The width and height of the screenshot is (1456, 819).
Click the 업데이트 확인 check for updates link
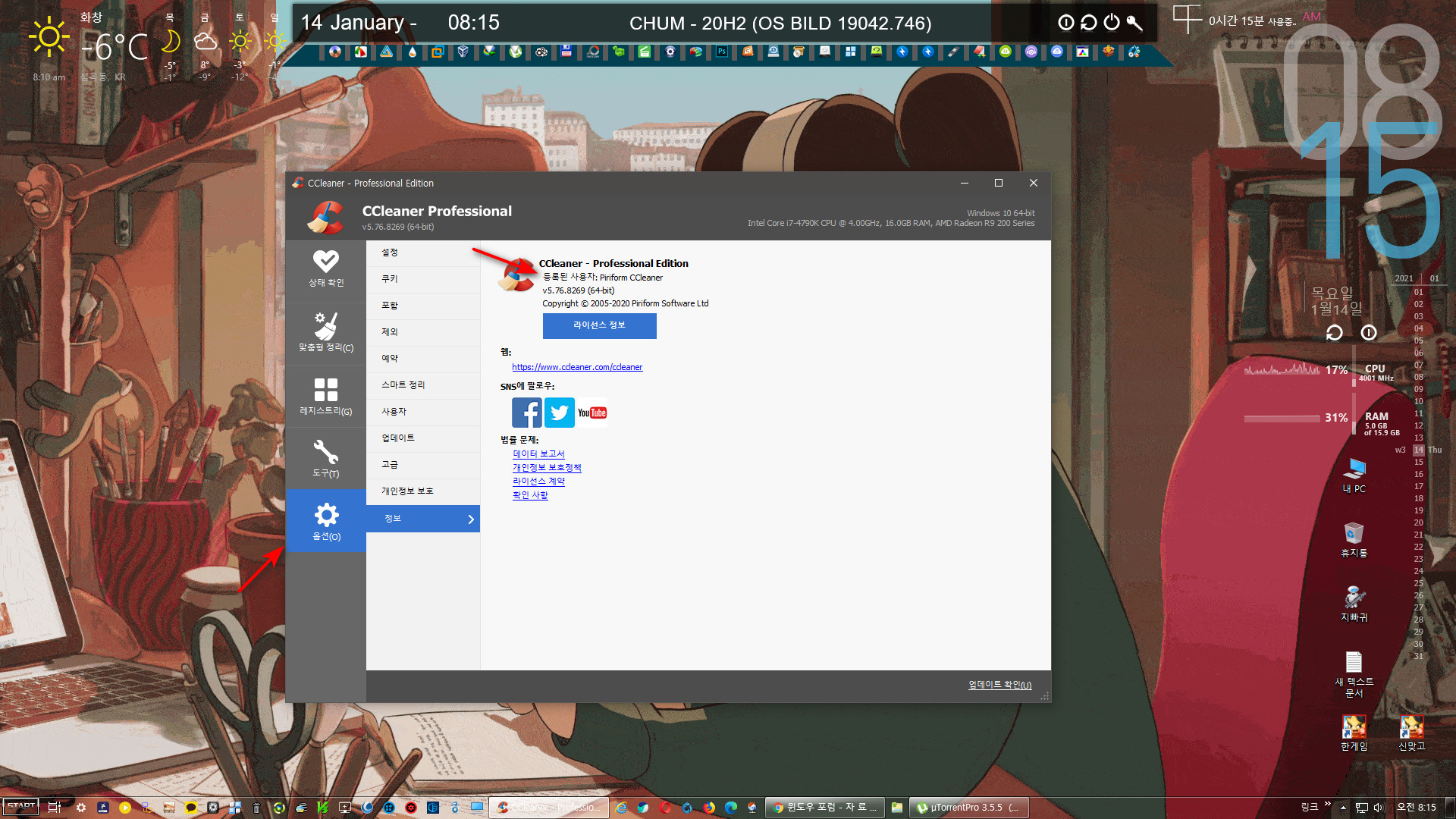pos(999,685)
